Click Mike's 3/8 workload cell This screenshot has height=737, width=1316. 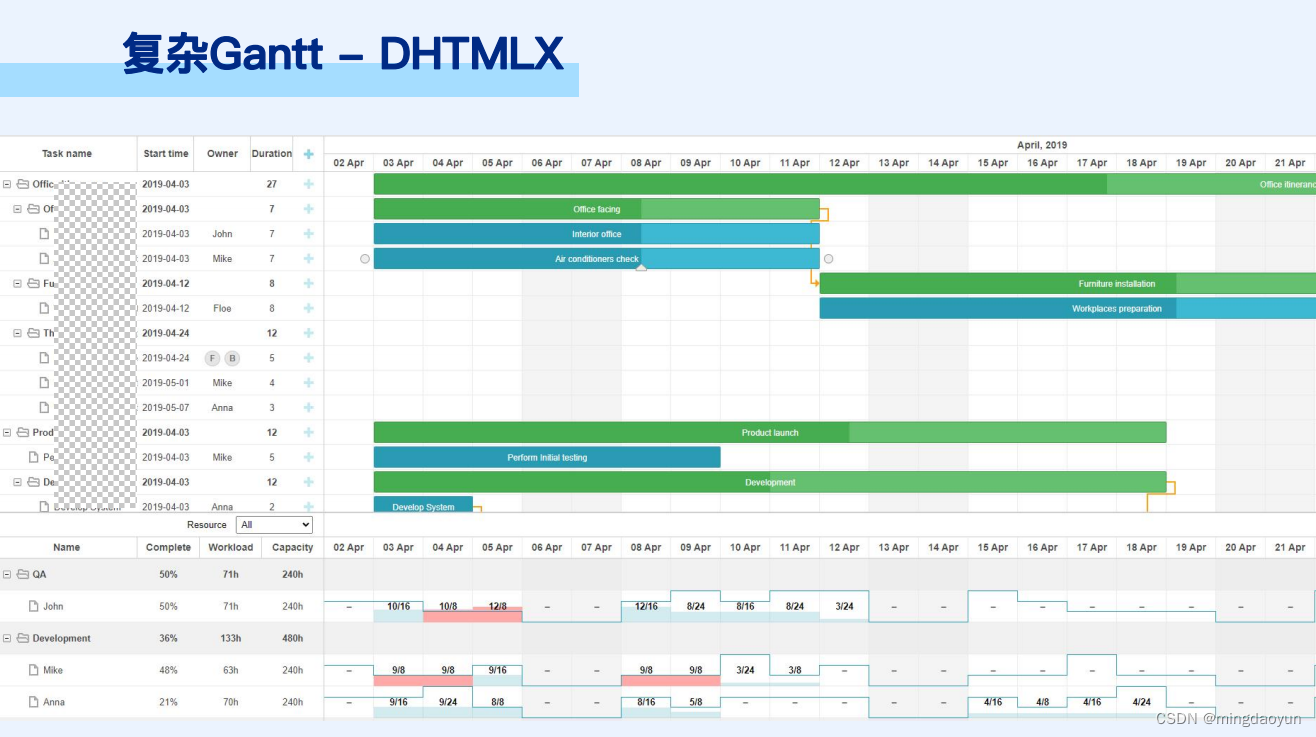[795, 670]
